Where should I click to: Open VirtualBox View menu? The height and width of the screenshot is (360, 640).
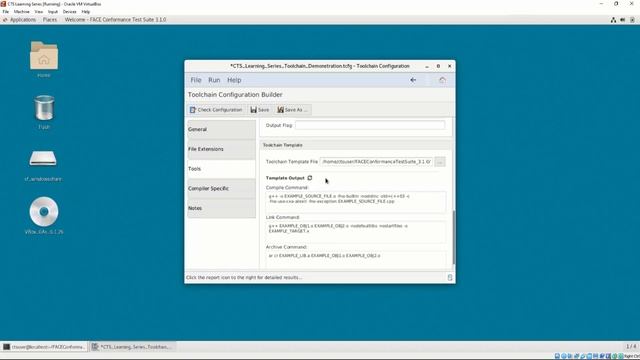click(38, 12)
